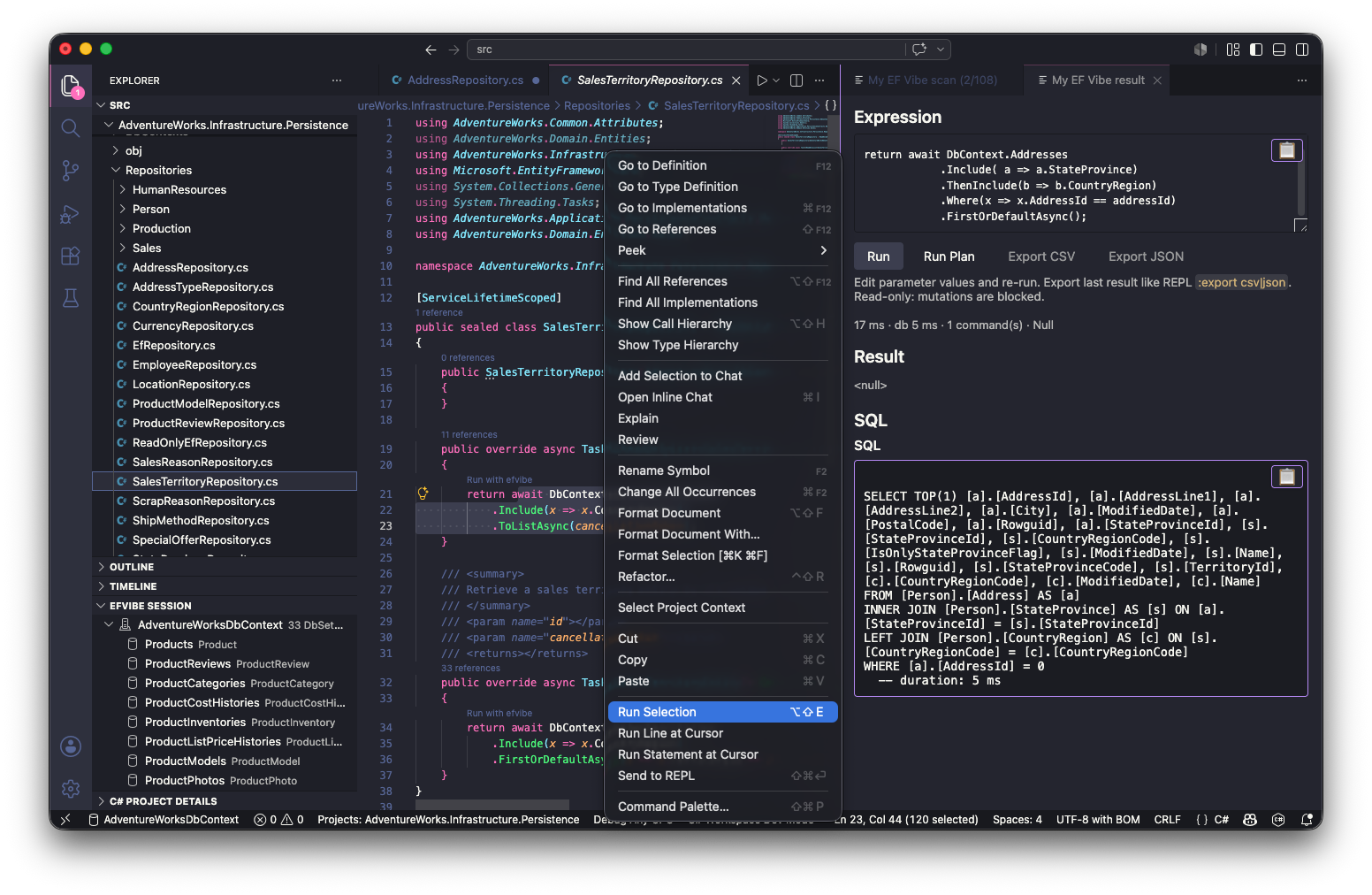Image resolution: width=1372 pixels, height=895 pixels.
Task: Click Export JSON button
Action: [x=1146, y=256]
